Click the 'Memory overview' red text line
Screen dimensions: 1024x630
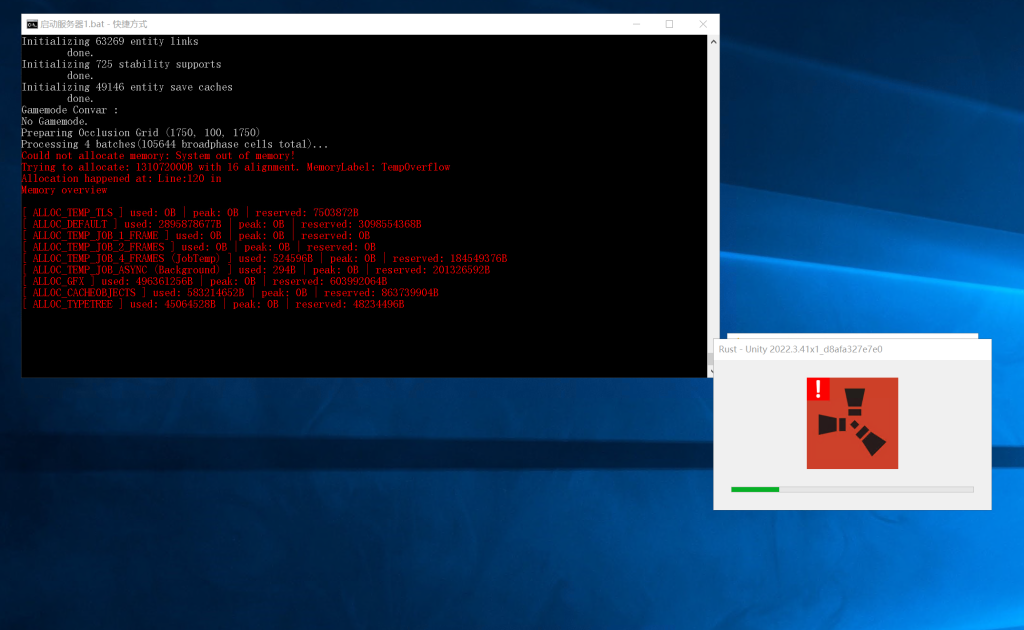point(64,190)
